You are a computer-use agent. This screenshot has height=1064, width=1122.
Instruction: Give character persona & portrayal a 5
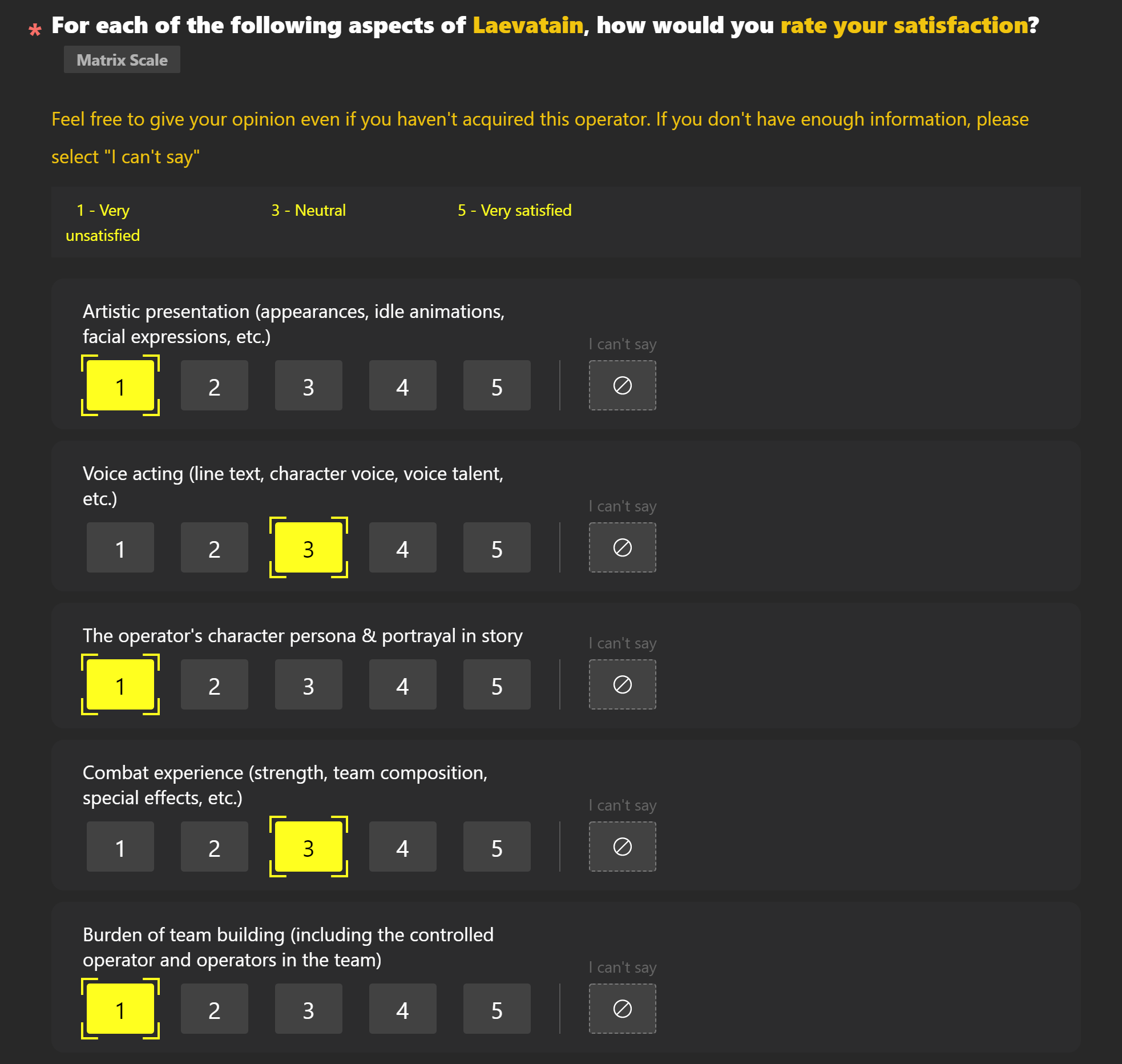click(x=497, y=684)
